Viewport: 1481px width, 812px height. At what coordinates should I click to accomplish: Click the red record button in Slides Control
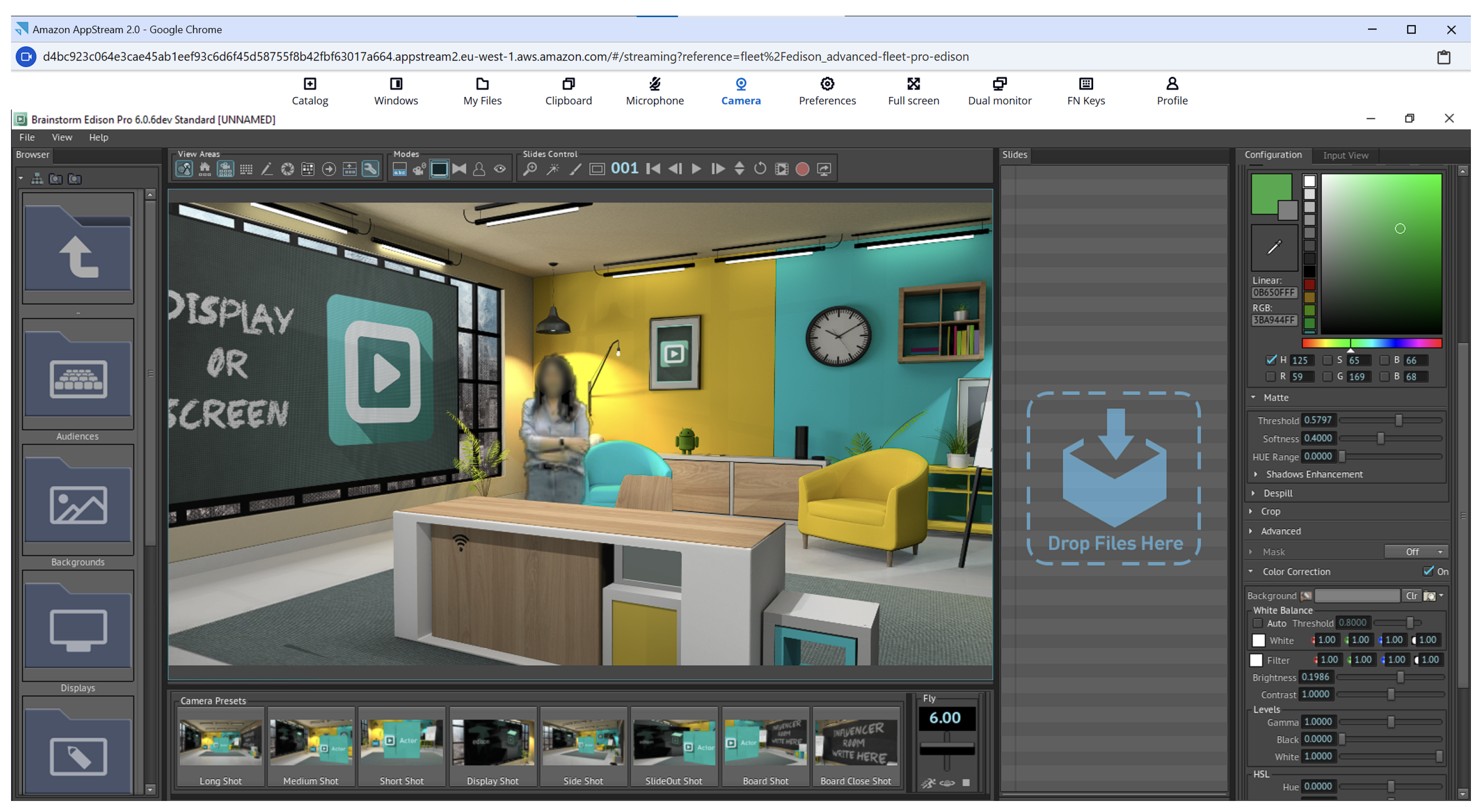tap(802, 169)
